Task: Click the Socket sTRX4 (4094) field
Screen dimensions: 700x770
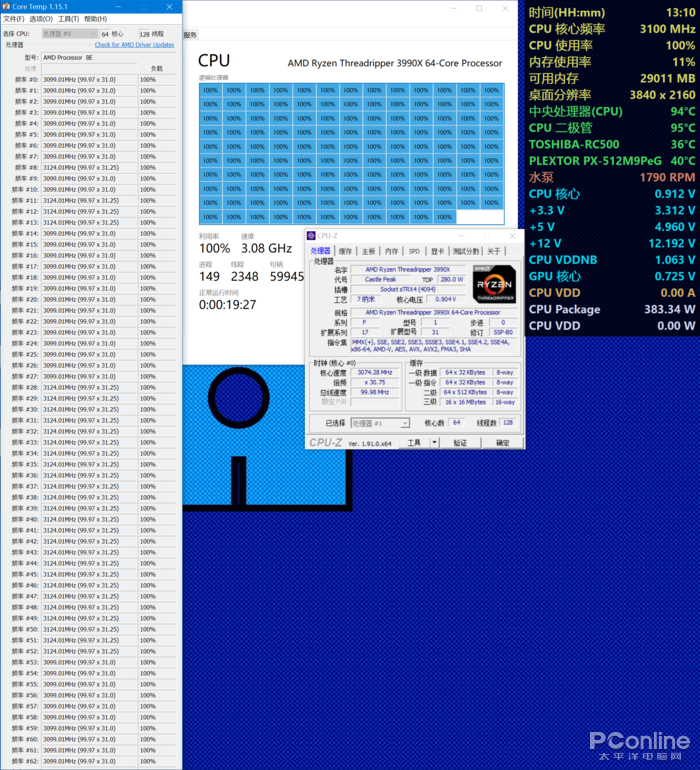Action: (408, 289)
